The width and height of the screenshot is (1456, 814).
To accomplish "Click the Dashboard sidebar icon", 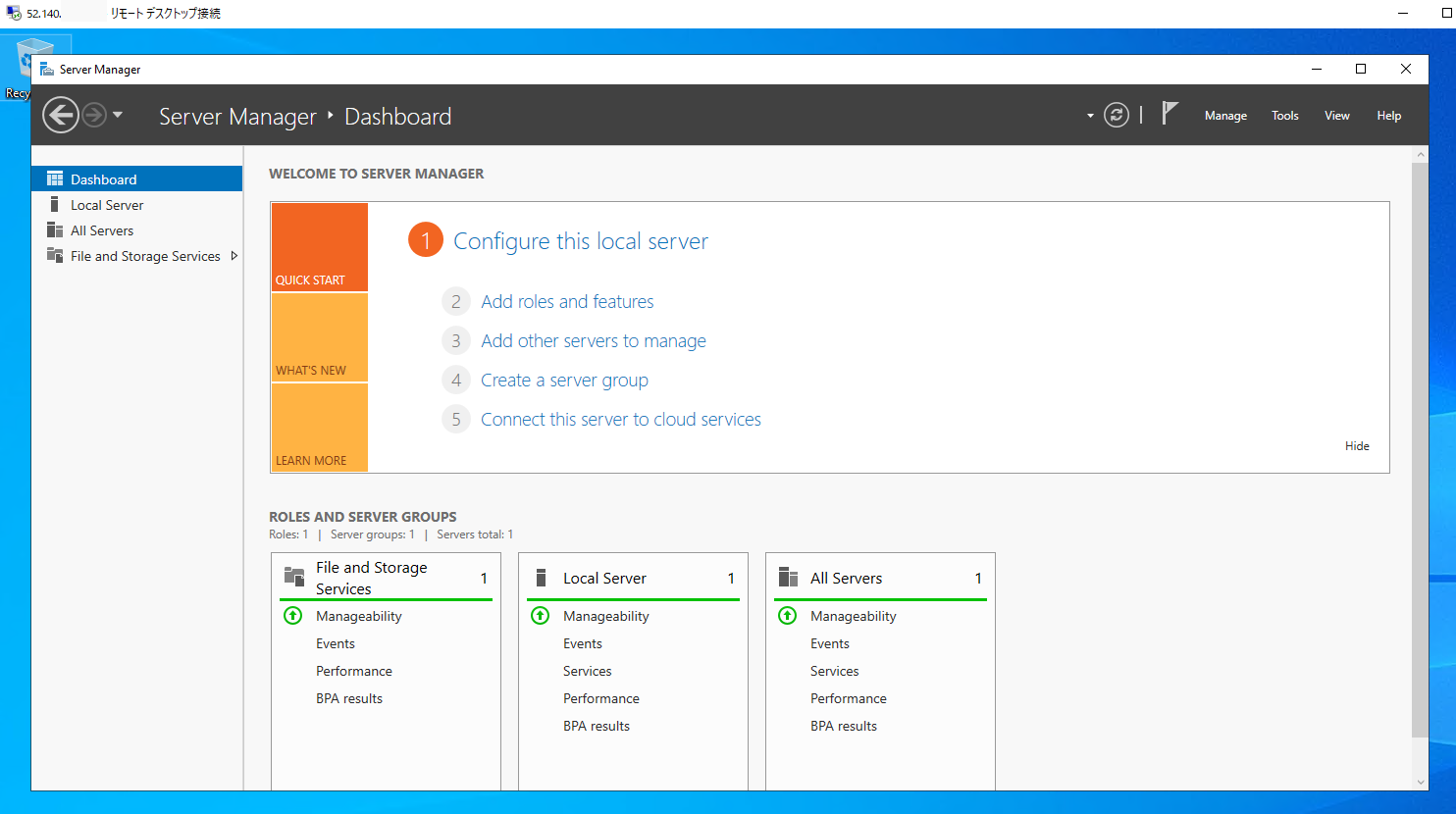I will [x=55, y=178].
